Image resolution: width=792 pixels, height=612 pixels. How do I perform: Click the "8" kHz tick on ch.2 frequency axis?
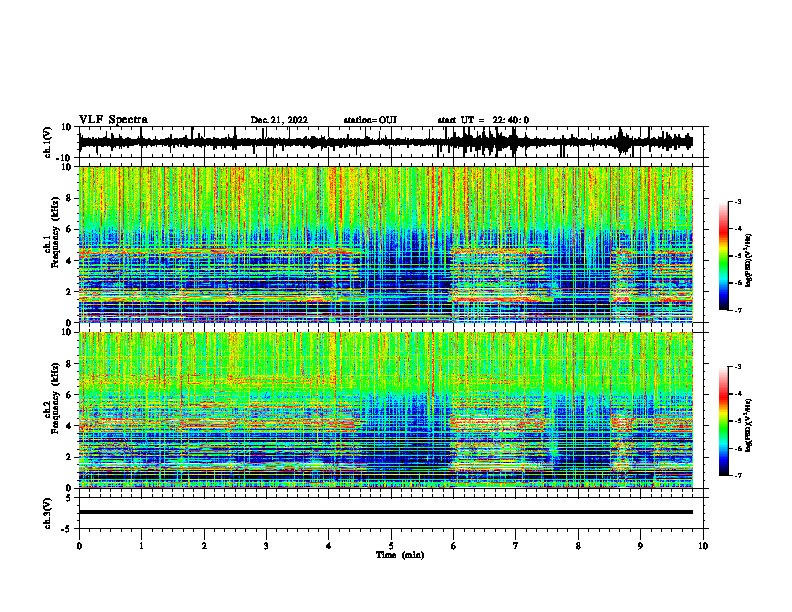coord(69,364)
